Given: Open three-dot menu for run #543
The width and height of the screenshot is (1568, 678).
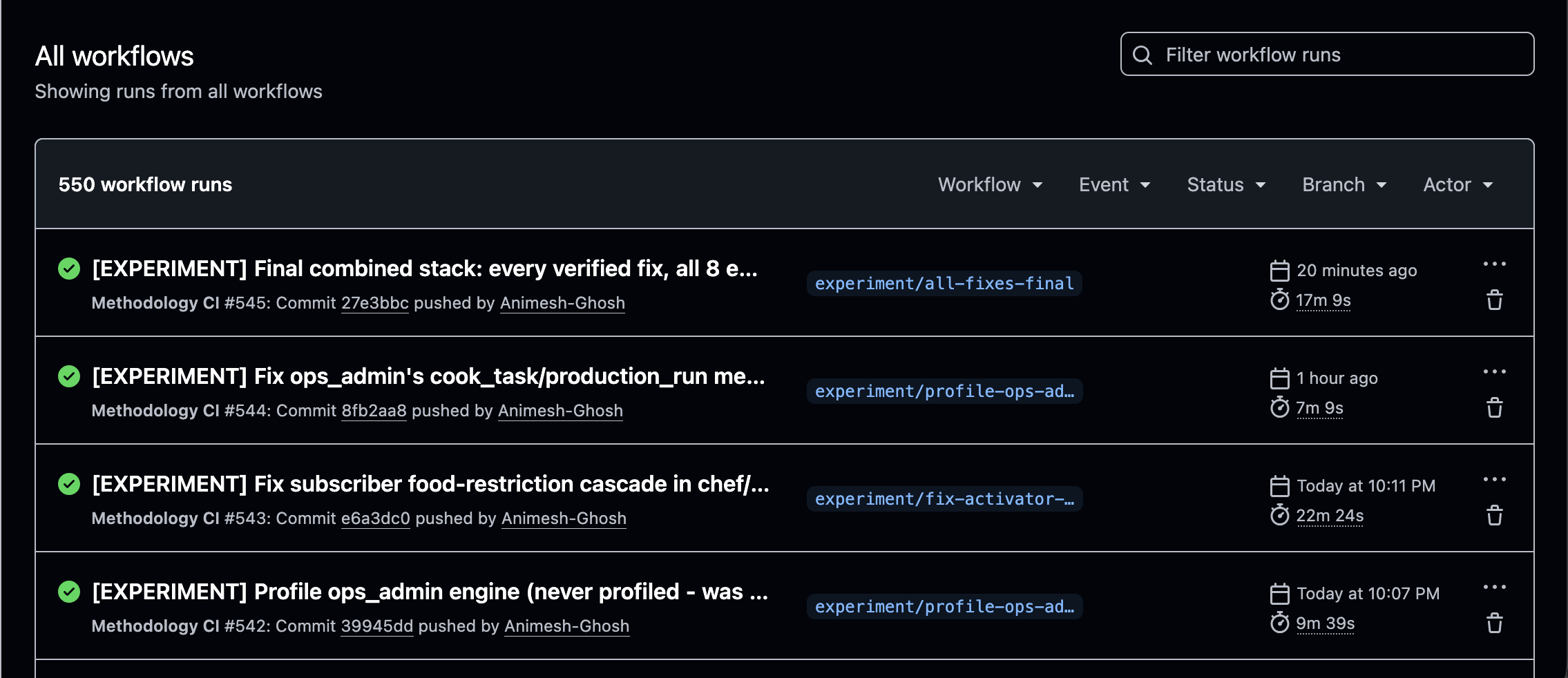Looking at the screenshot, I should point(1494,479).
